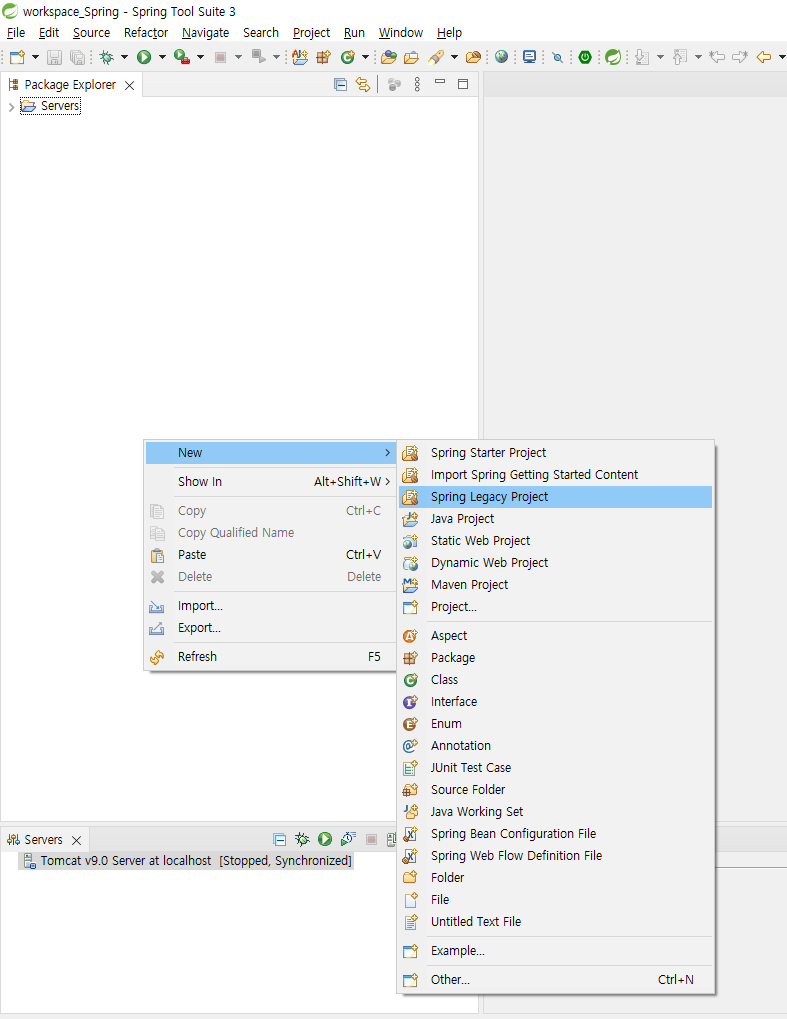
Task: Open the Edit menu
Action: pyautogui.click(x=49, y=32)
